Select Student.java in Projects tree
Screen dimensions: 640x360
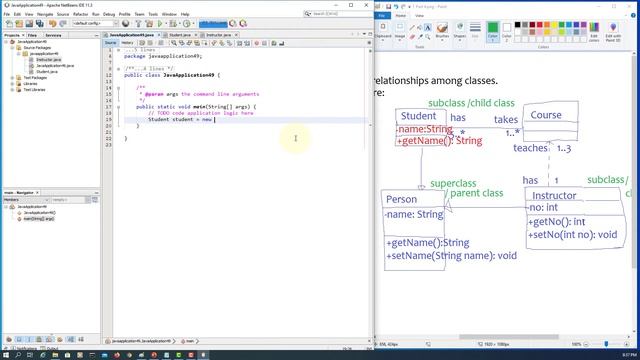coord(47,72)
